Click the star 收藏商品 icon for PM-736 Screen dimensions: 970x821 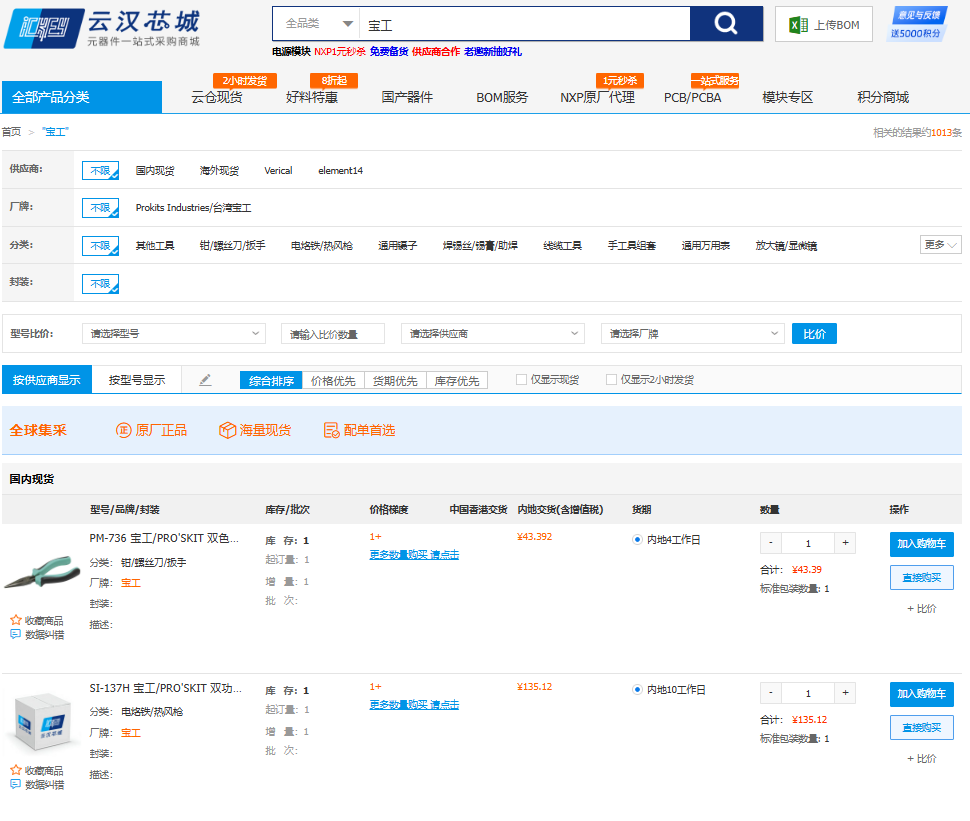coord(16,620)
